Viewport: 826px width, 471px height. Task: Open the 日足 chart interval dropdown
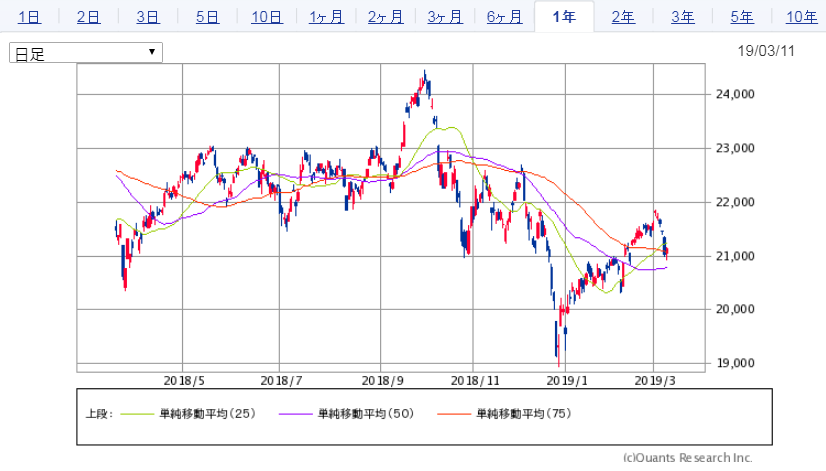[x=86, y=53]
